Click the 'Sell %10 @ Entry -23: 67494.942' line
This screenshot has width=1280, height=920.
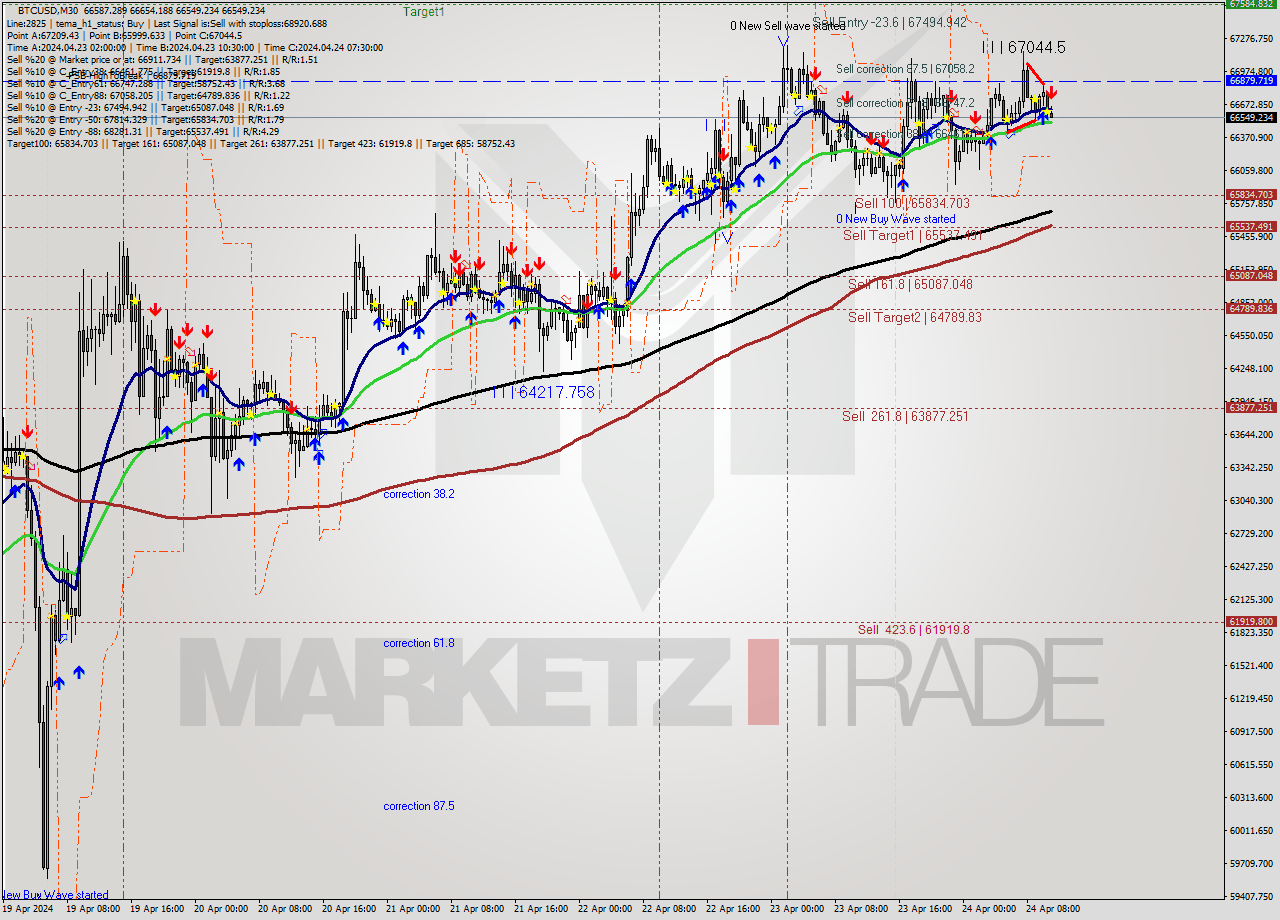144,108
